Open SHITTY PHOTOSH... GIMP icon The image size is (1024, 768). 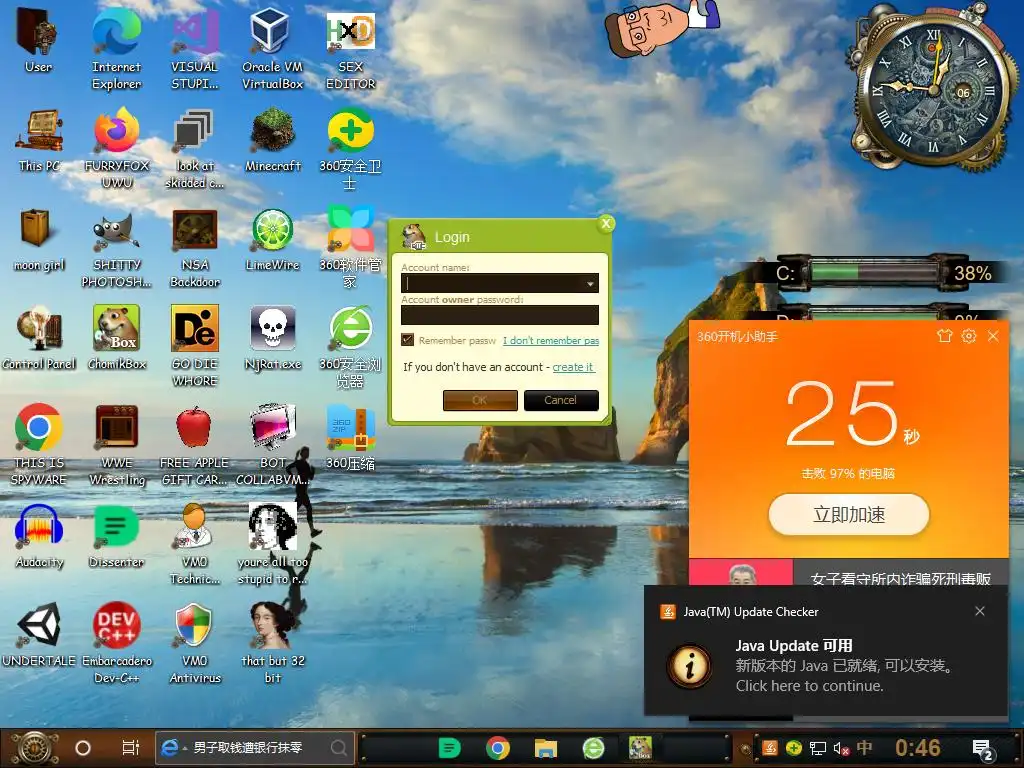(117, 248)
